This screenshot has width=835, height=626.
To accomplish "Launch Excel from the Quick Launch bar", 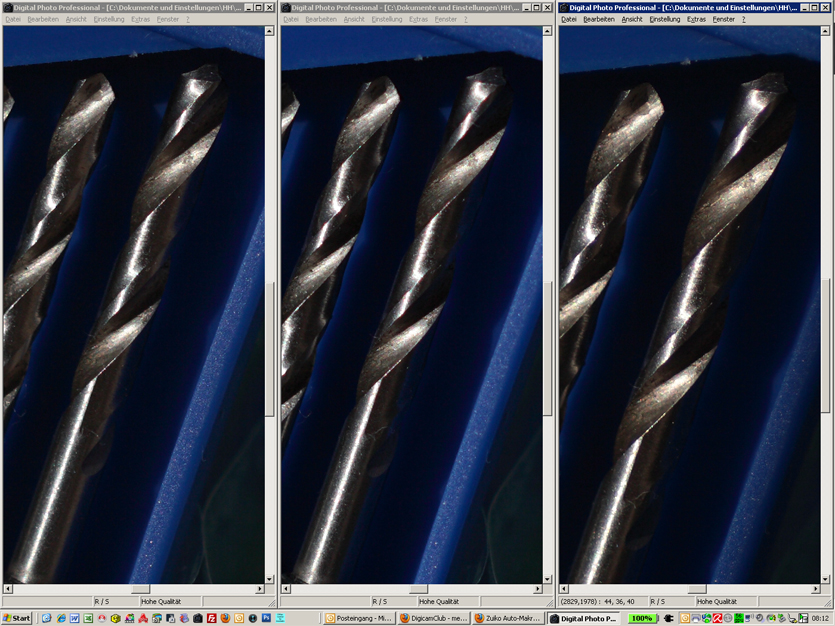I will click(x=88, y=619).
